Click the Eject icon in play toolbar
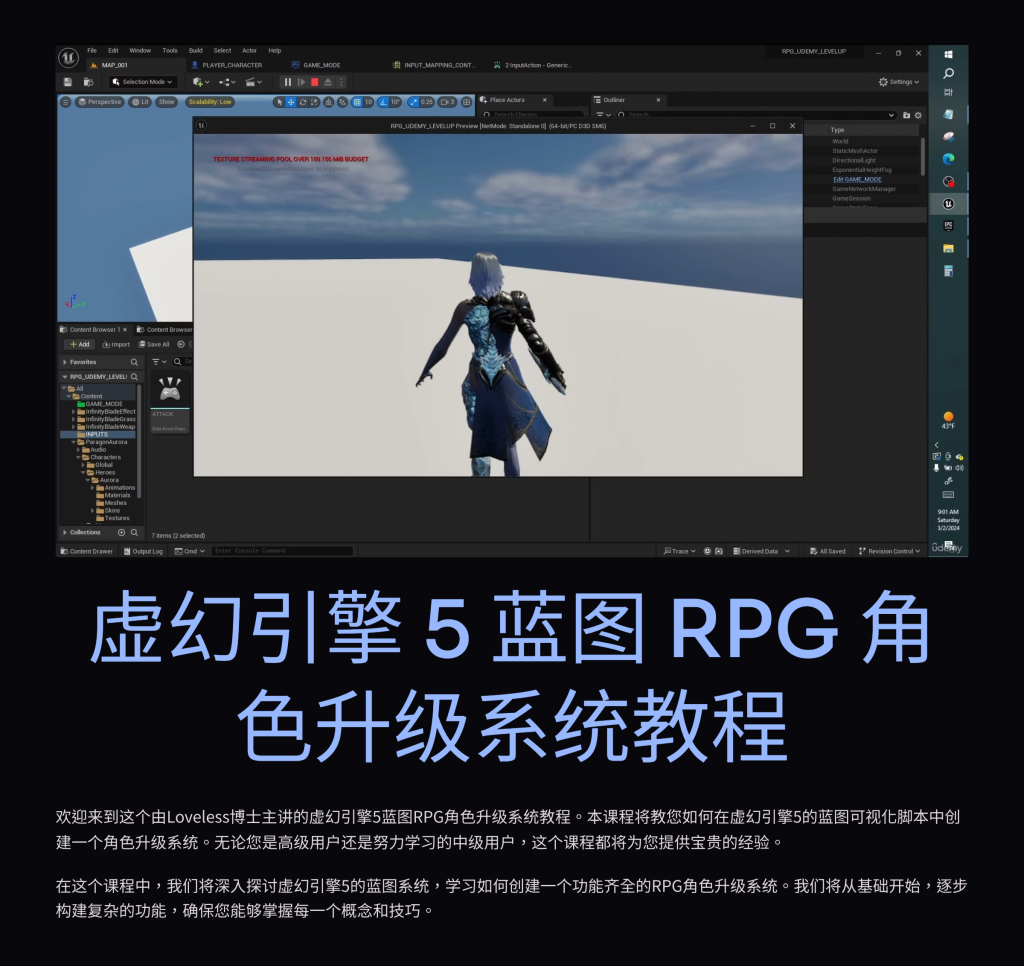 (328, 82)
